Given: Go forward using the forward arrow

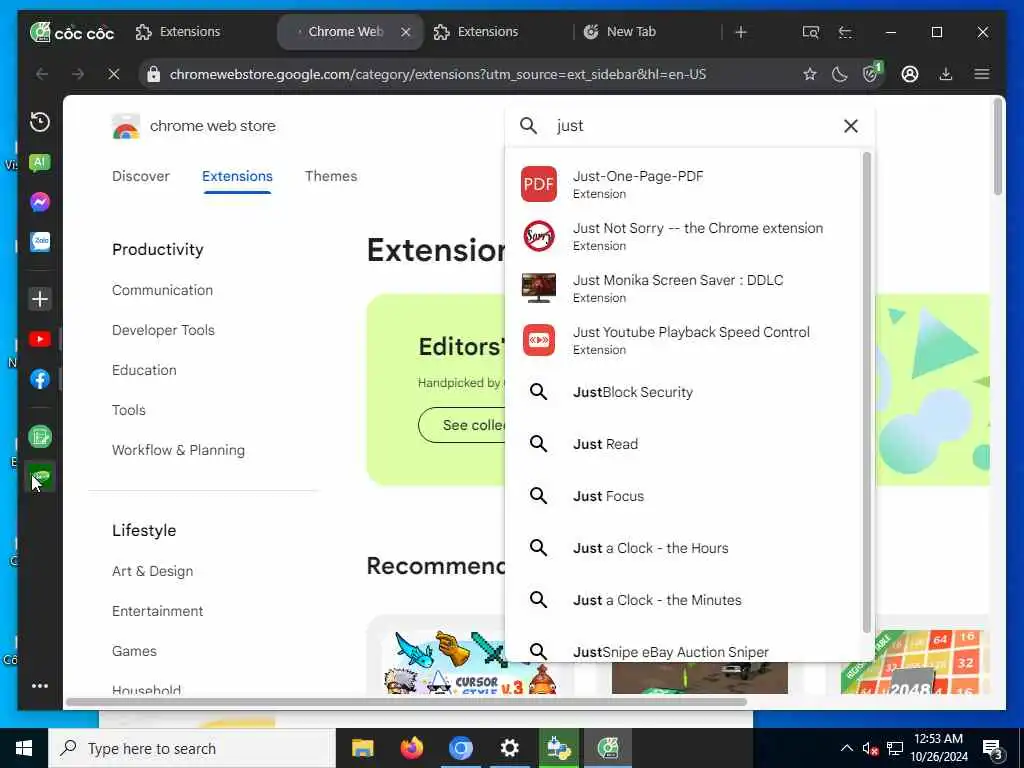Looking at the screenshot, I should (x=78, y=74).
